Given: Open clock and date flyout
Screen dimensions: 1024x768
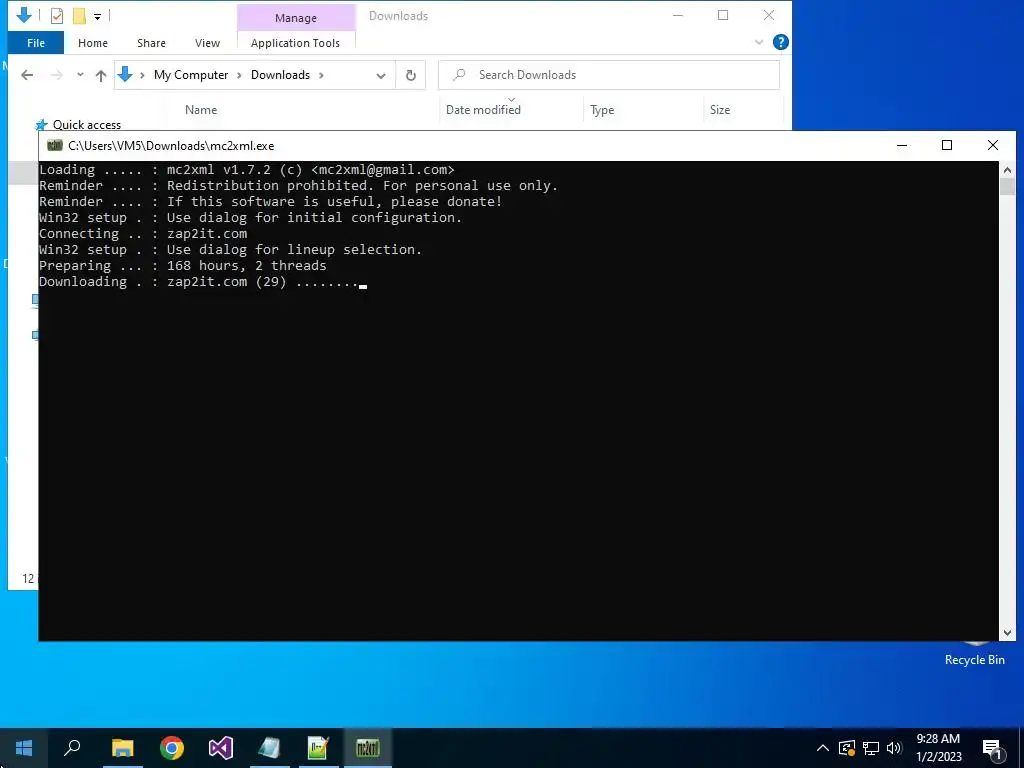Looking at the screenshot, I should pos(938,748).
